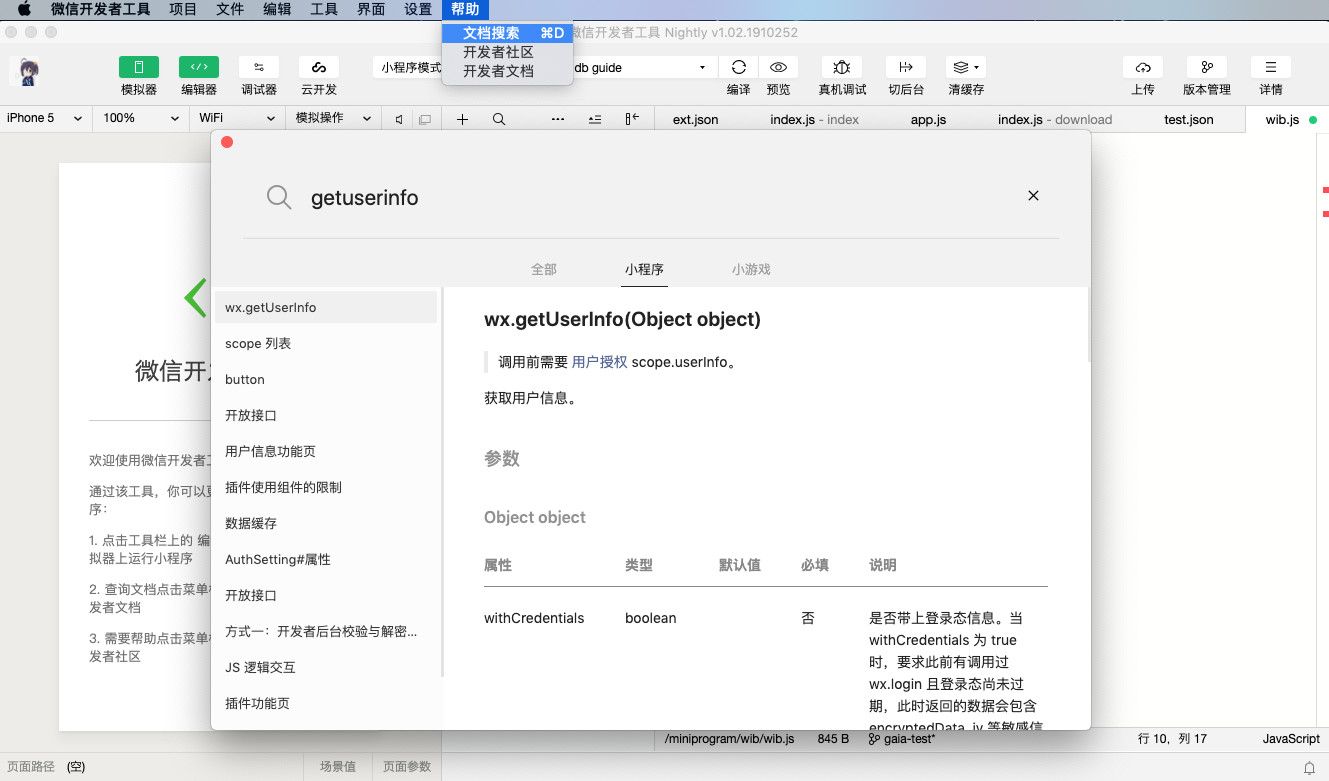Open the 云开发 cloud development console
This screenshot has width=1329, height=781.
point(319,68)
